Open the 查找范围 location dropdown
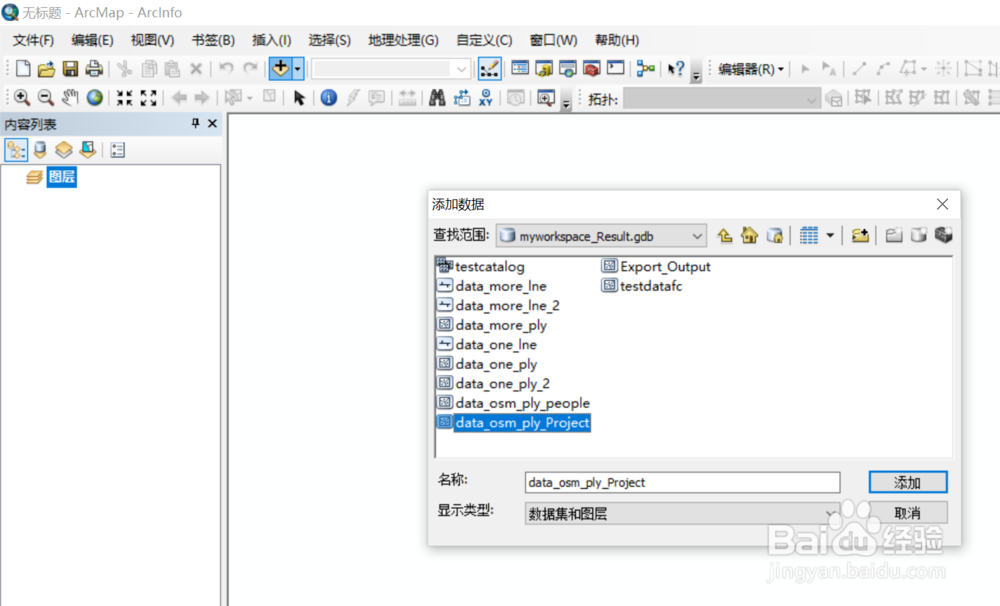The image size is (1000, 606). pyautogui.click(x=601, y=236)
